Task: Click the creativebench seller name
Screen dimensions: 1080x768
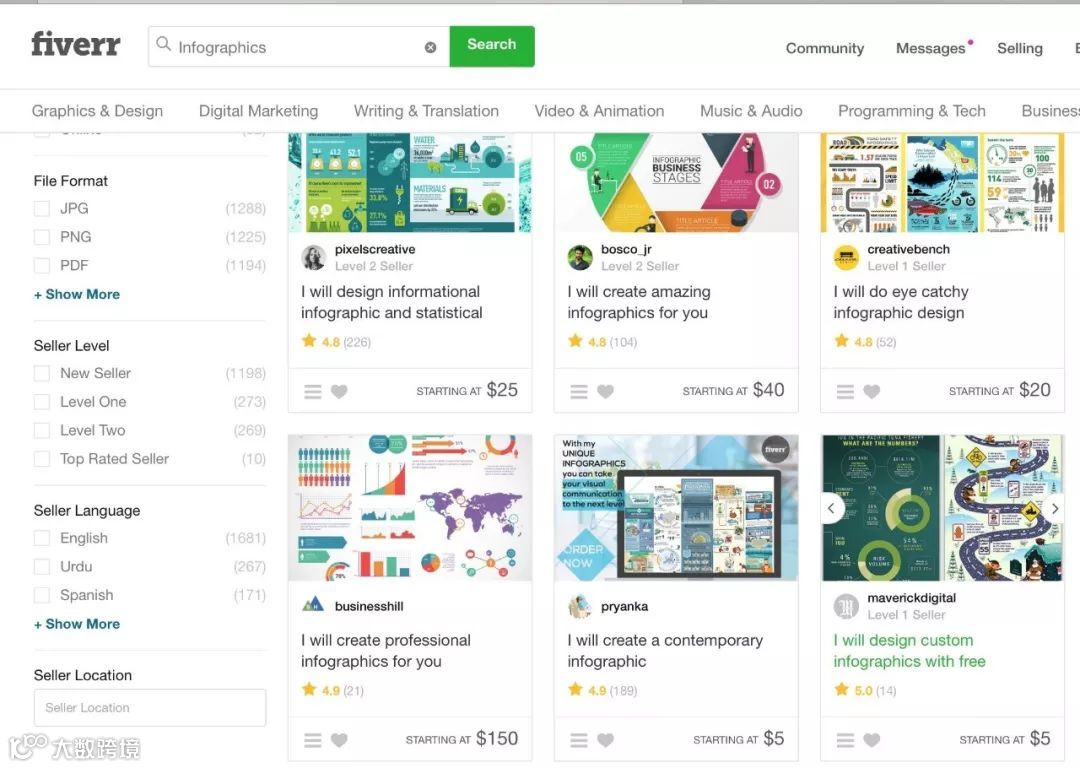Action: pos(908,249)
